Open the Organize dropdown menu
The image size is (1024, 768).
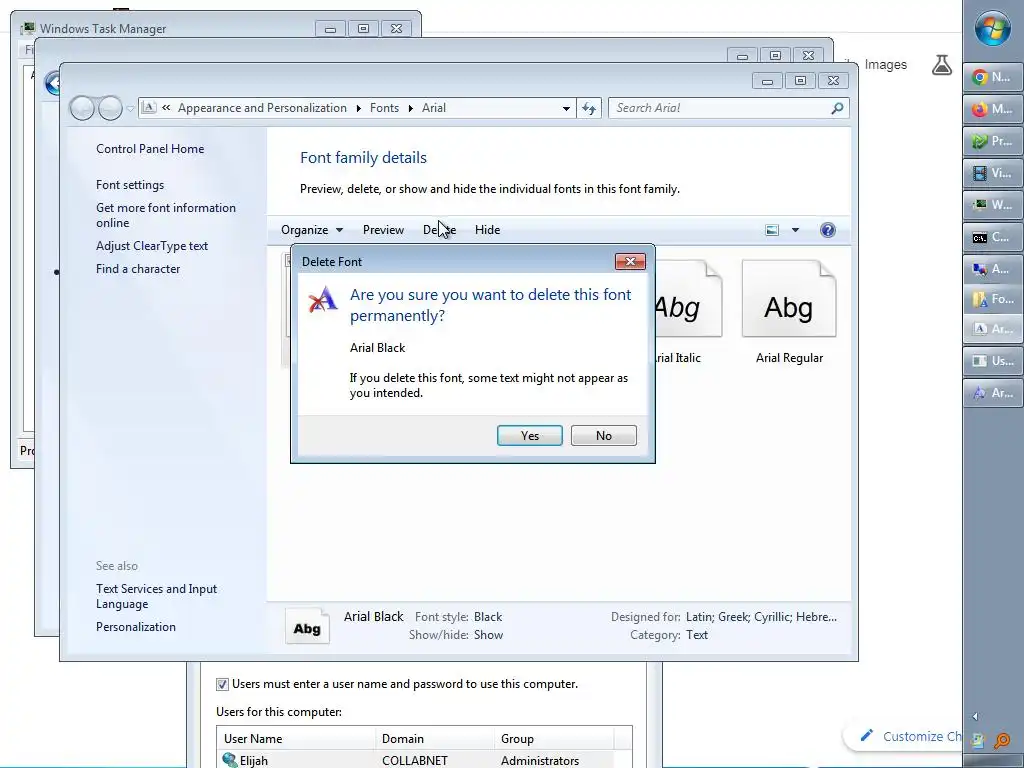(312, 230)
